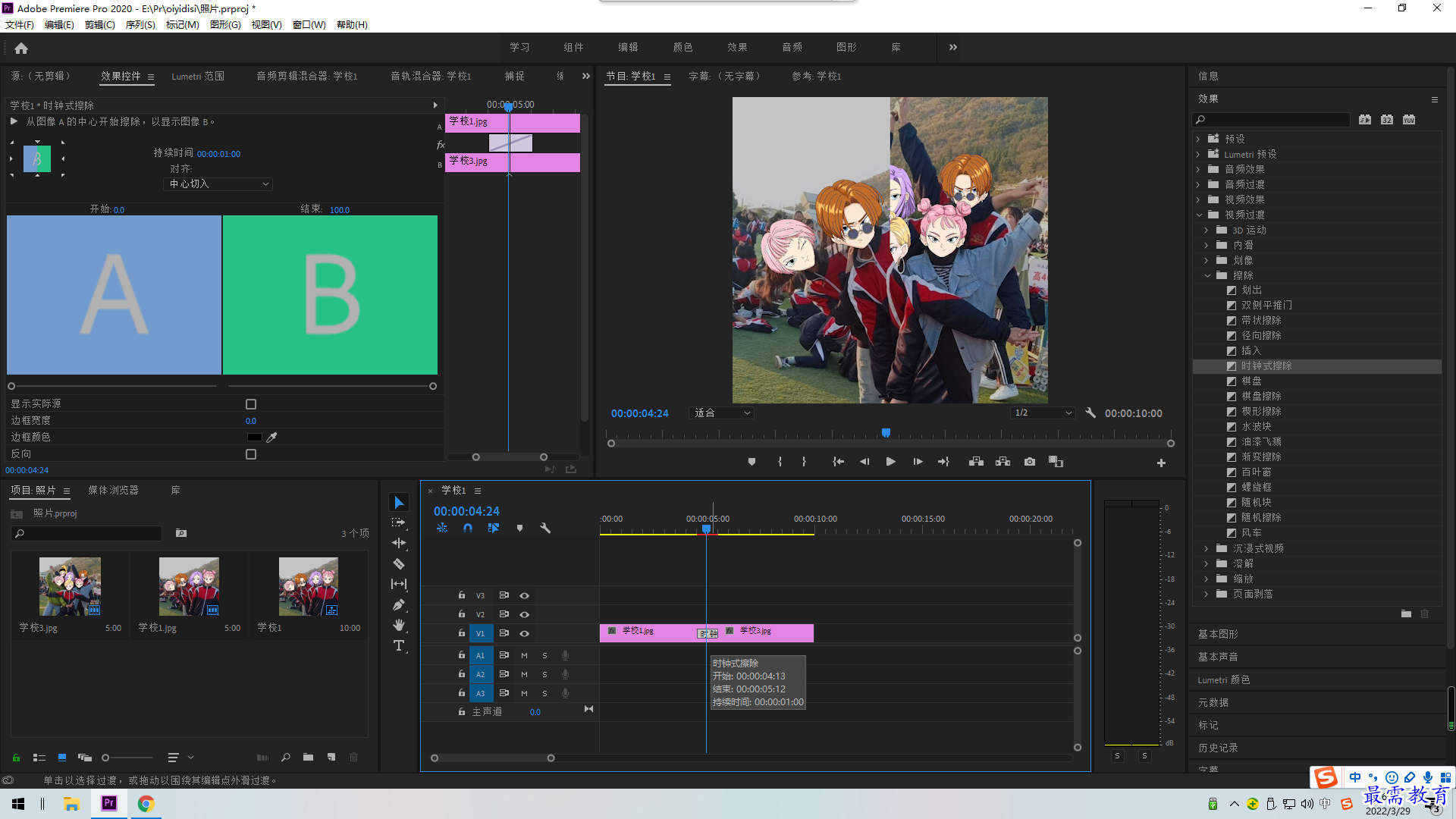Click the Lift button

(x=976, y=462)
